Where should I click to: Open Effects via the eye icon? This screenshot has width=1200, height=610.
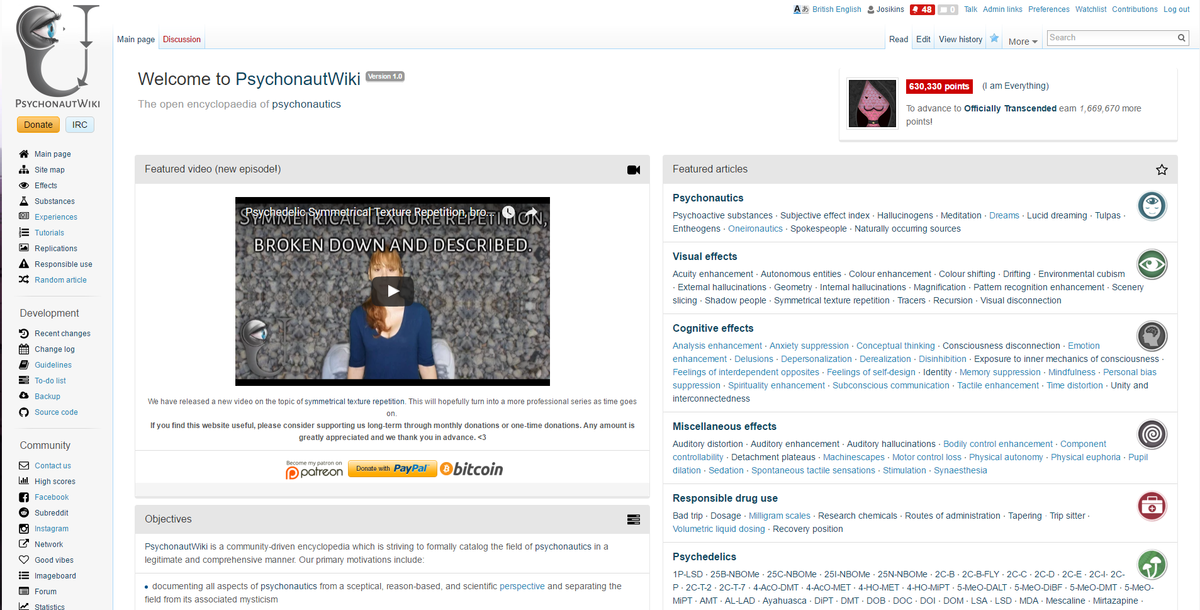pyautogui.click(x=22, y=185)
